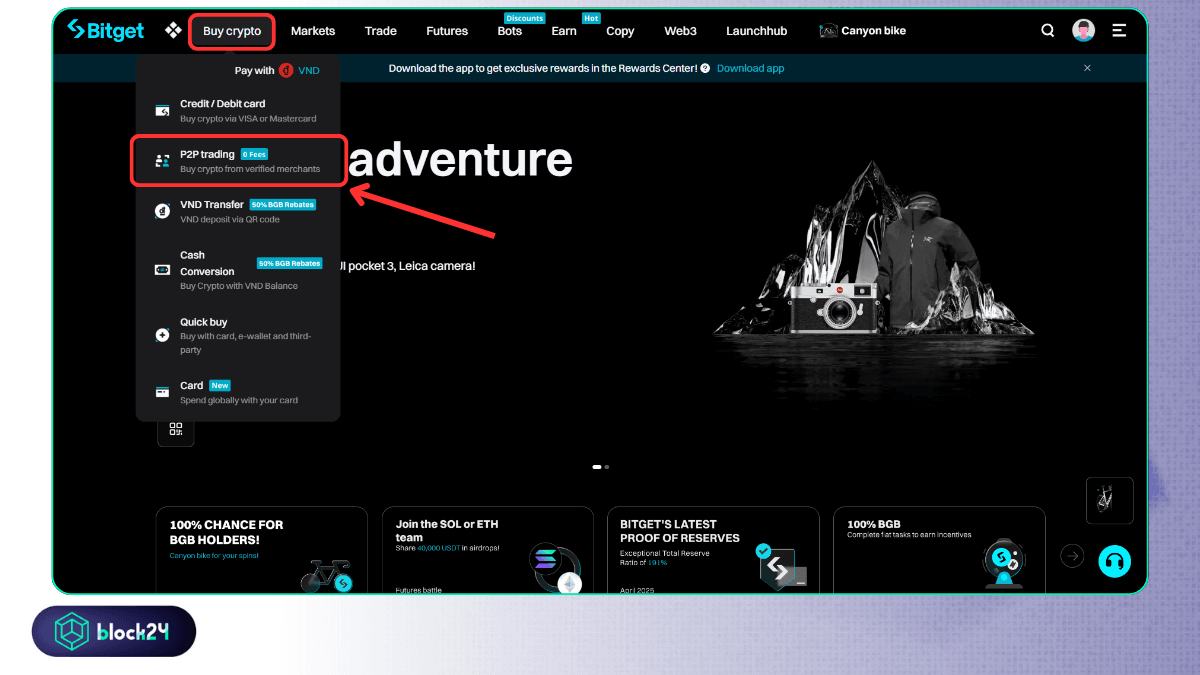Open the Buy crypto menu
This screenshot has width=1200, height=675.
coord(232,31)
